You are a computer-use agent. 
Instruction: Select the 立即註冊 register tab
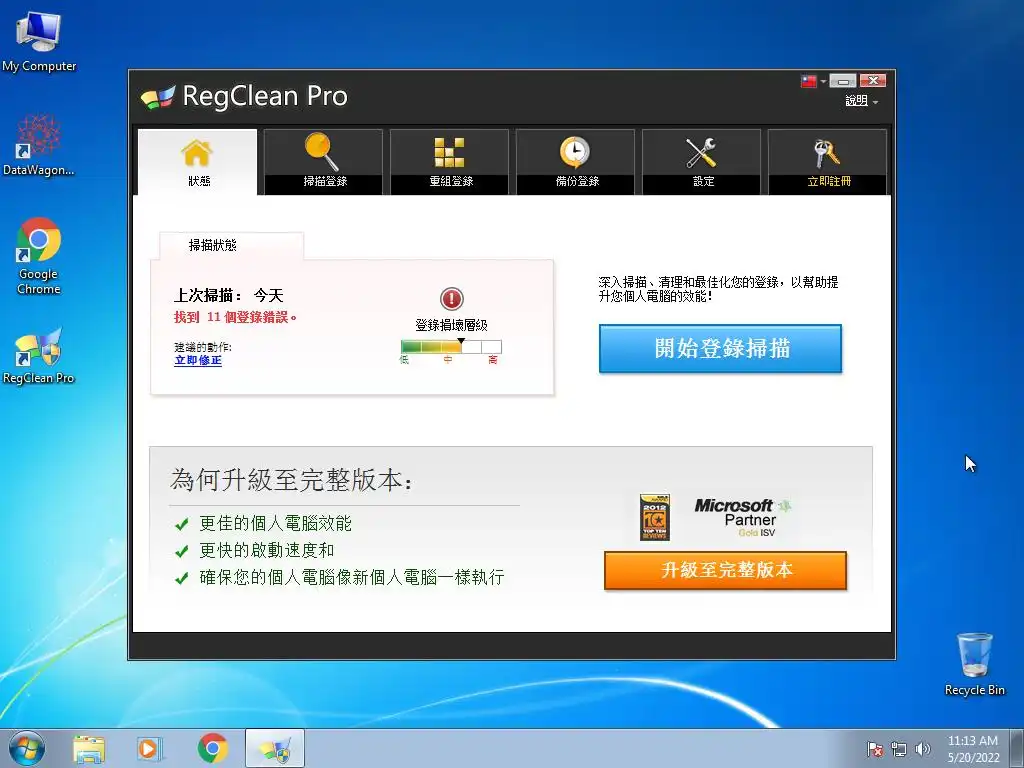pos(827,161)
